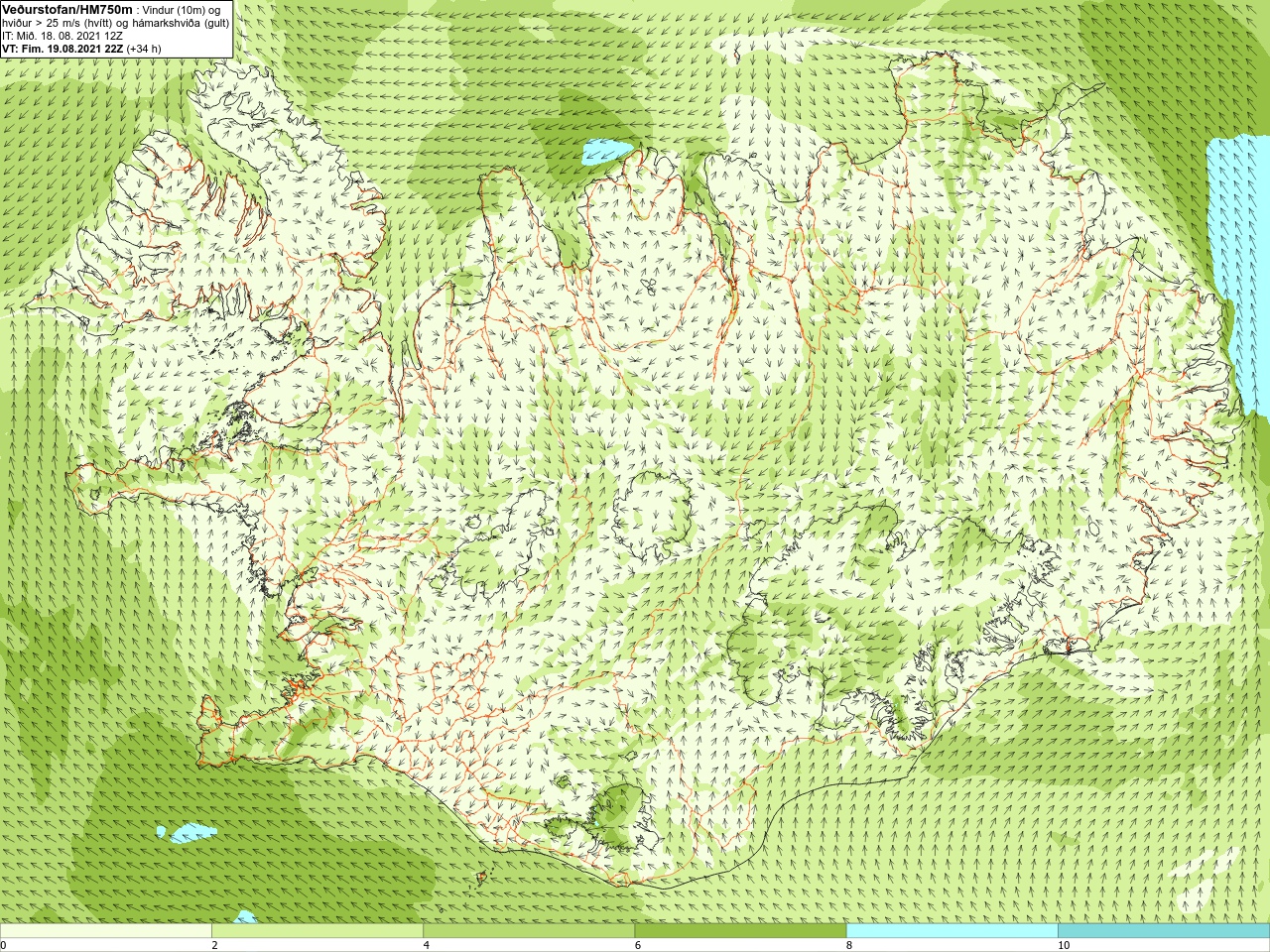Click the '10' label on the scale
The width and height of the screenshot is (1270, 952).
pyautogui.click(x=1064, y=945)
